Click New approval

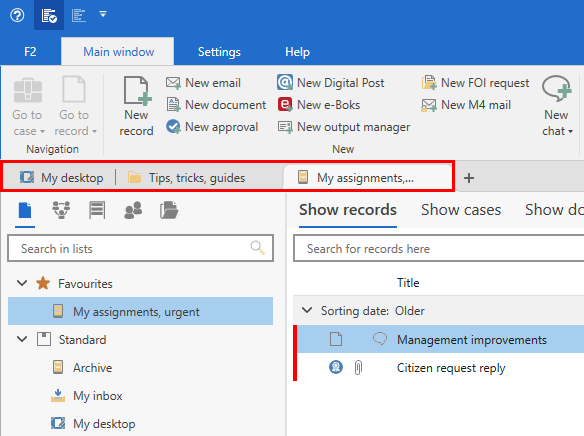(x=212, y=127)
